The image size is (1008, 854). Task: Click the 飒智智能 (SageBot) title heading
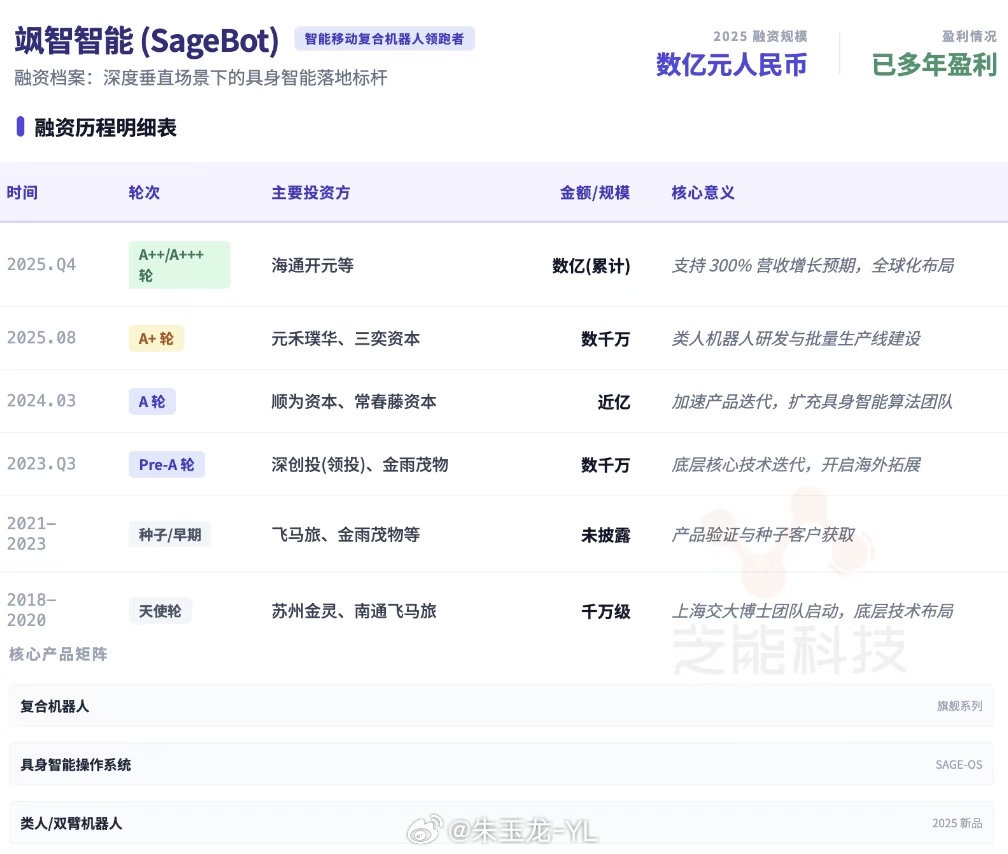point(147,41)
